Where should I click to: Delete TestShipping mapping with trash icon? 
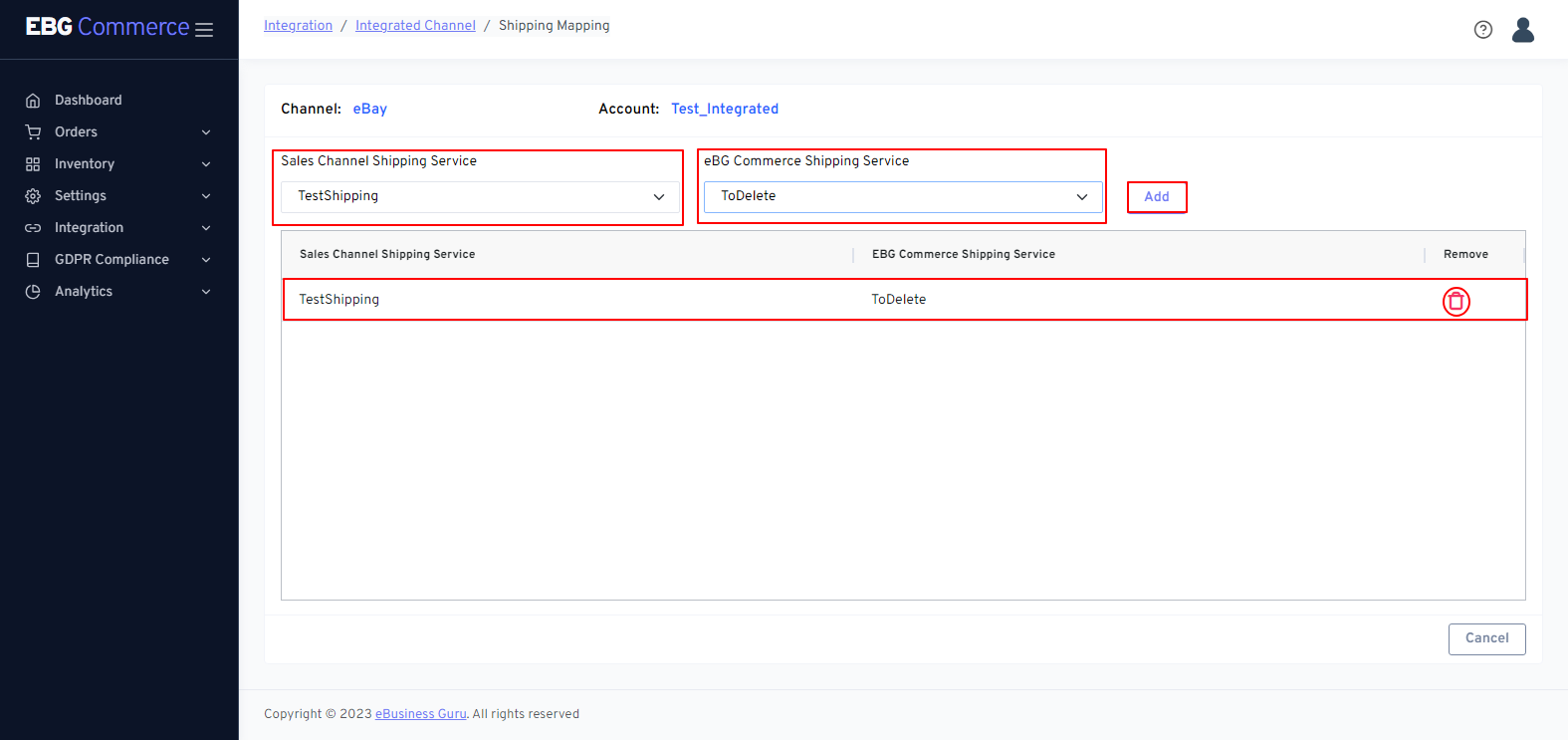pyautogui.click(x=1456, y=301)
